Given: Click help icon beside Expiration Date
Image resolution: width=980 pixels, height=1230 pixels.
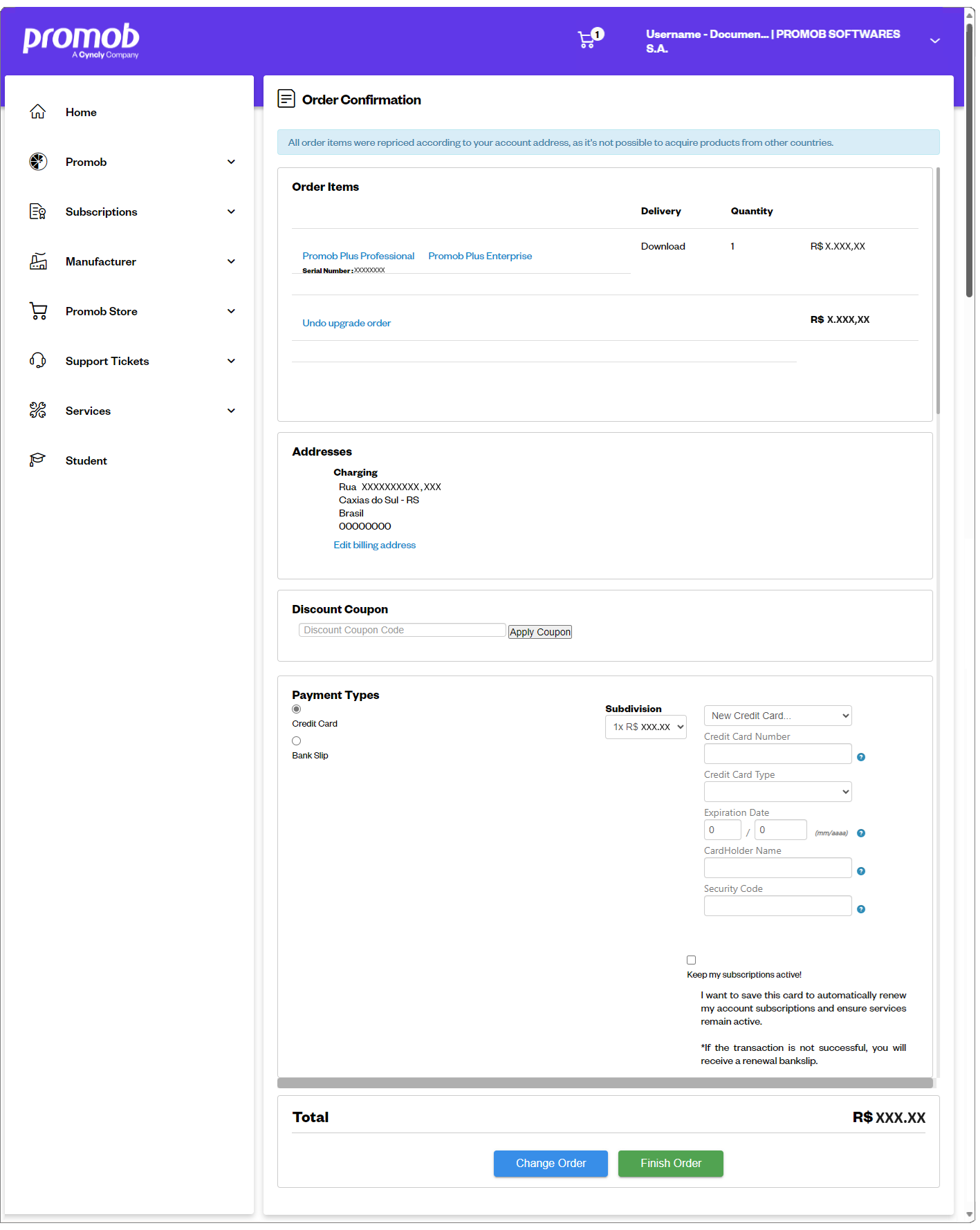Looking at the screenshot, I should coord(861,833).
